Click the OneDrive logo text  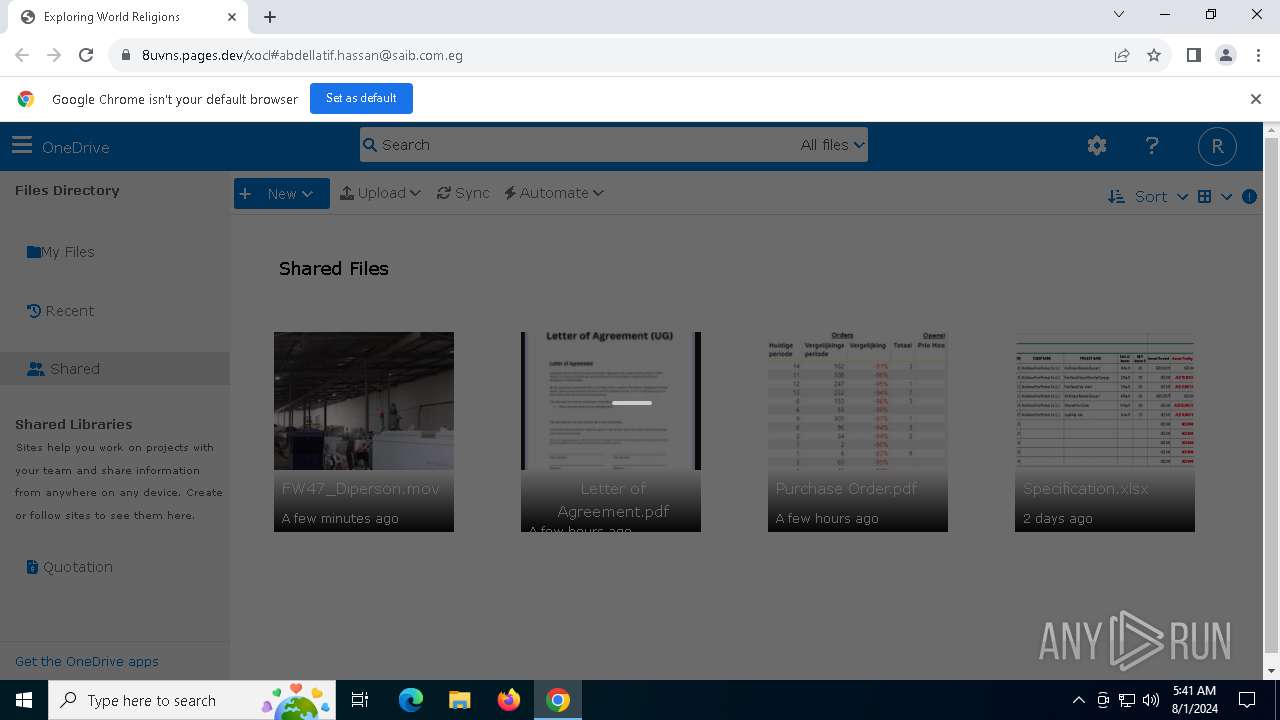click(76, 147)
